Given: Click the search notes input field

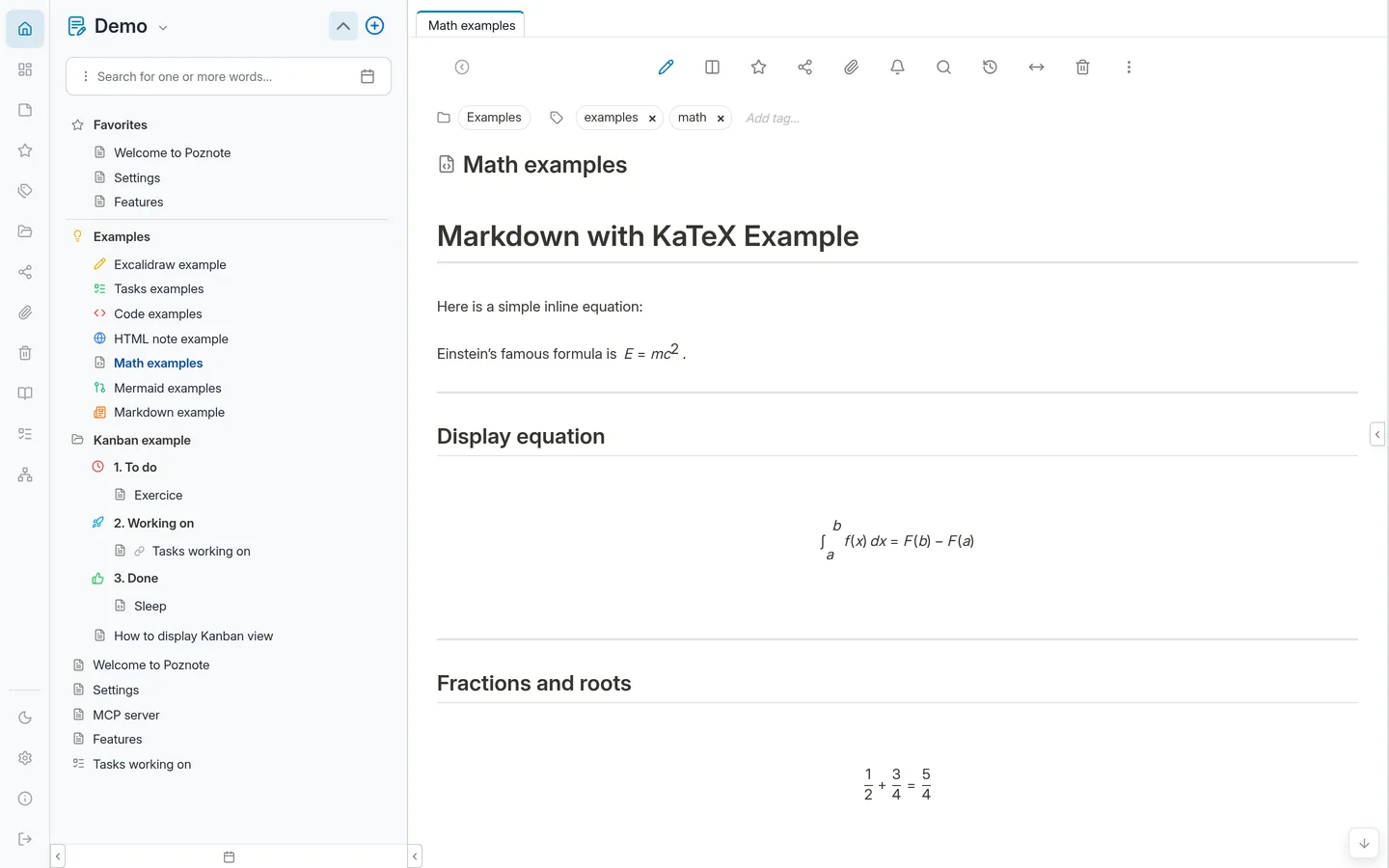Looking at the screenshot, I should 222,76.
